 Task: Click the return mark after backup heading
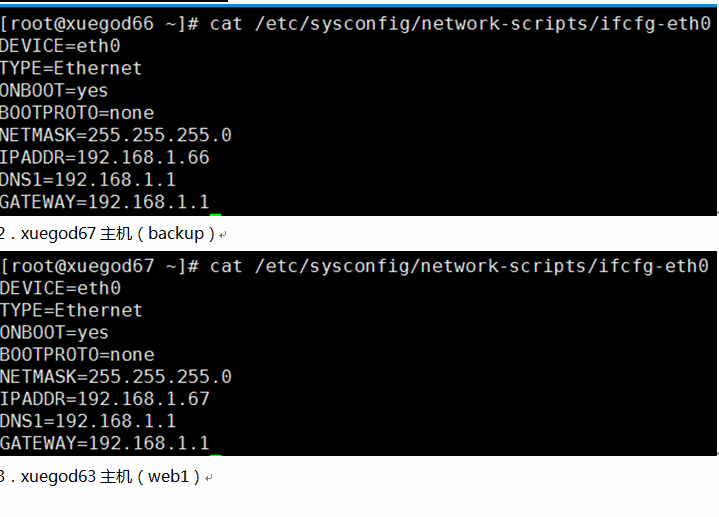tap(222, 235)
